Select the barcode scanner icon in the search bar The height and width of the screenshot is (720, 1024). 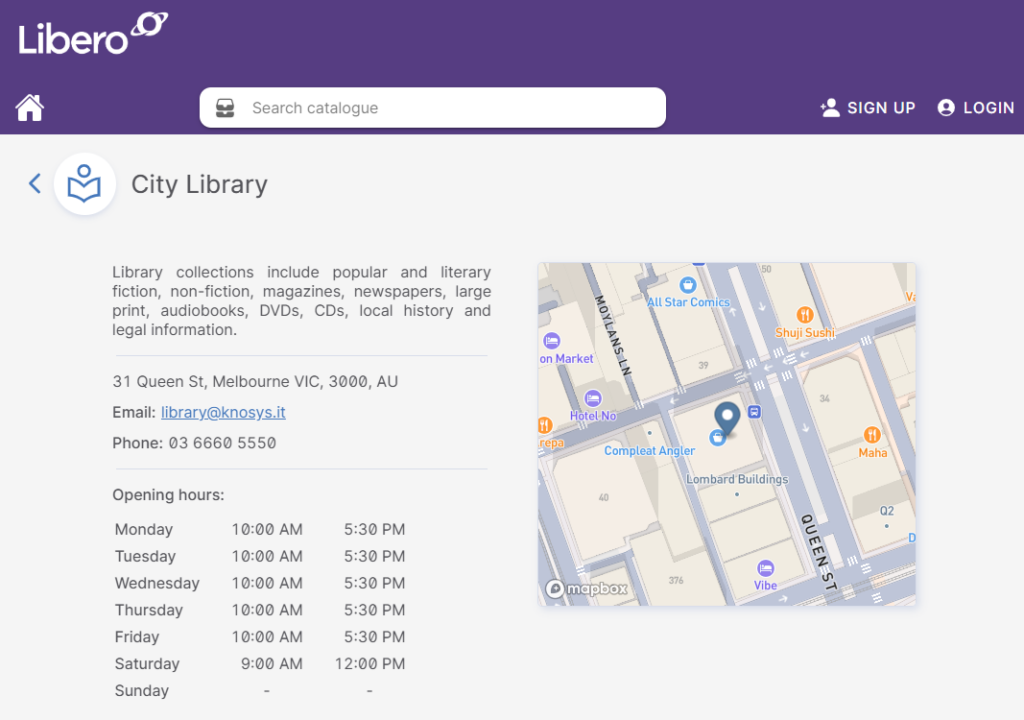pyautogui.click(x=225, y=107)
